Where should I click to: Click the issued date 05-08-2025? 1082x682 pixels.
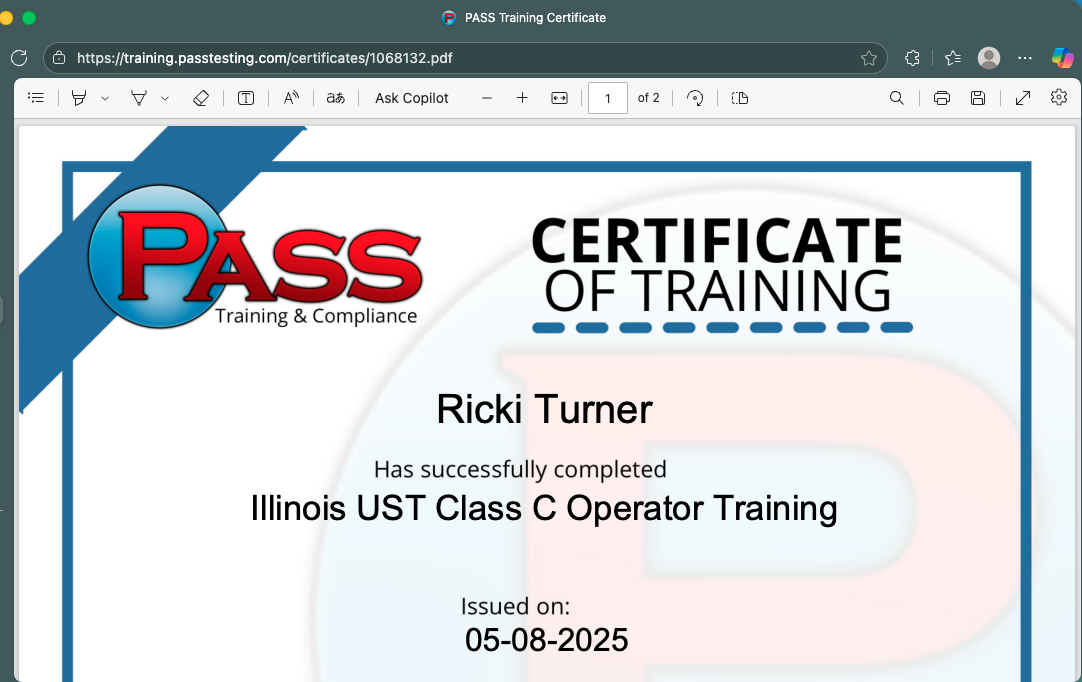click(547, 640)
